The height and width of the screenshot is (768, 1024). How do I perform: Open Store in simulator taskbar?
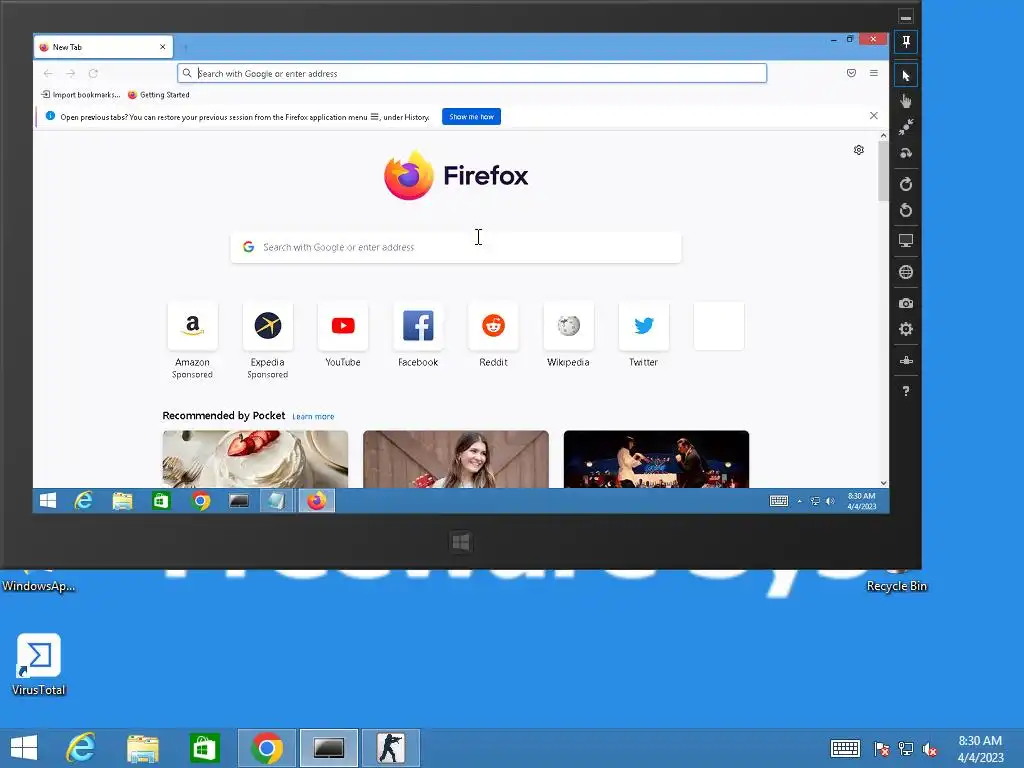coord(161,501)
